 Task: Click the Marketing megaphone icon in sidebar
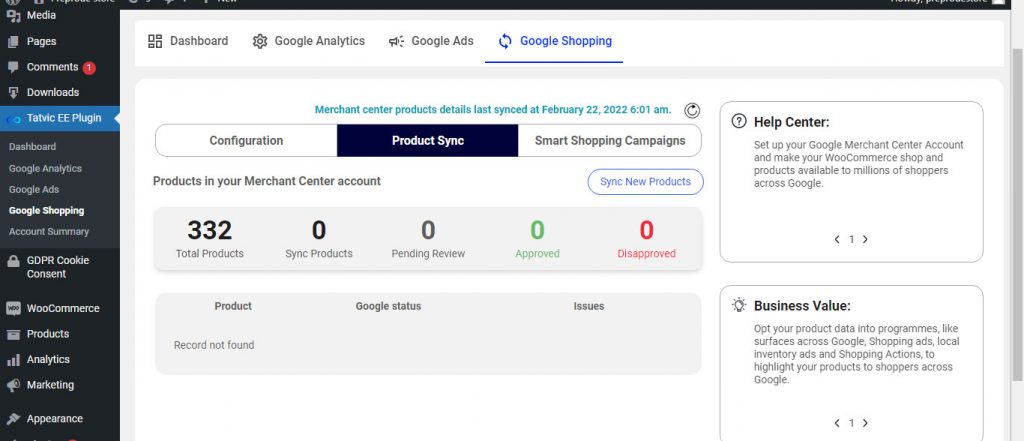(x=13, y=385)
